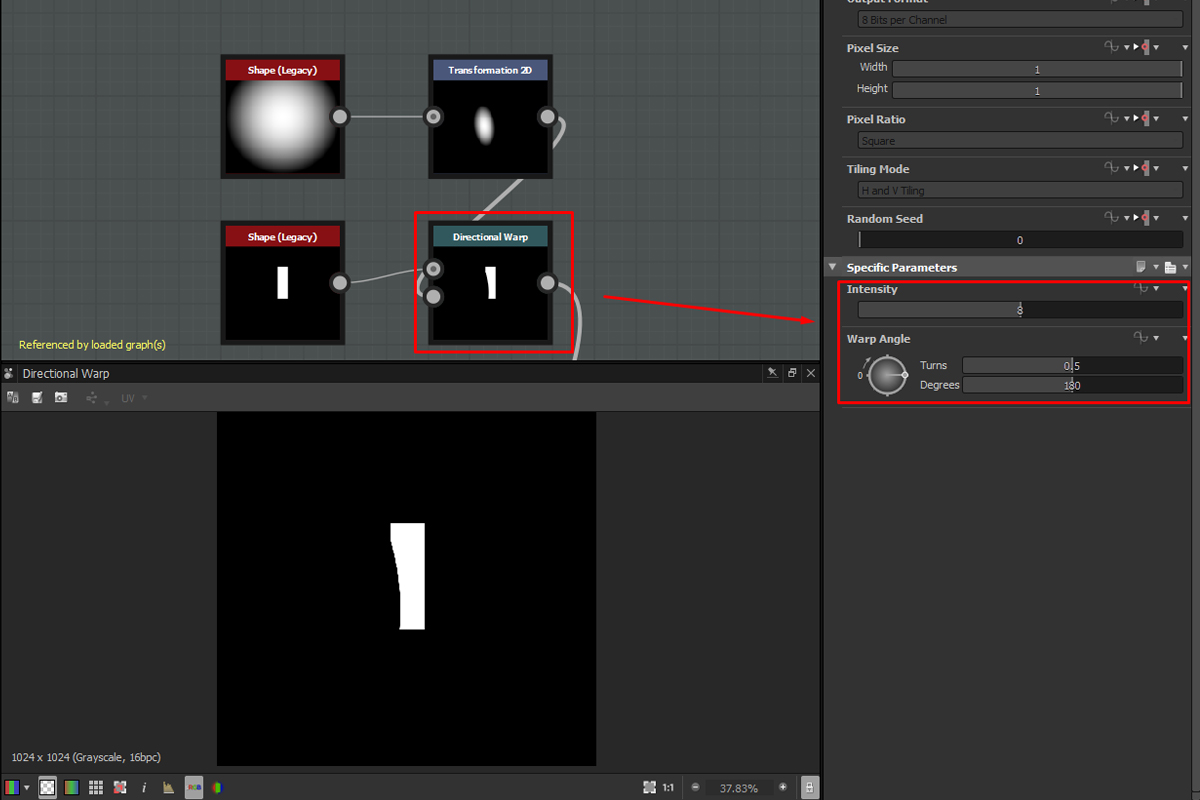1200x800 pixels.
Task: Fit the image to view
Action: point(650,788)
